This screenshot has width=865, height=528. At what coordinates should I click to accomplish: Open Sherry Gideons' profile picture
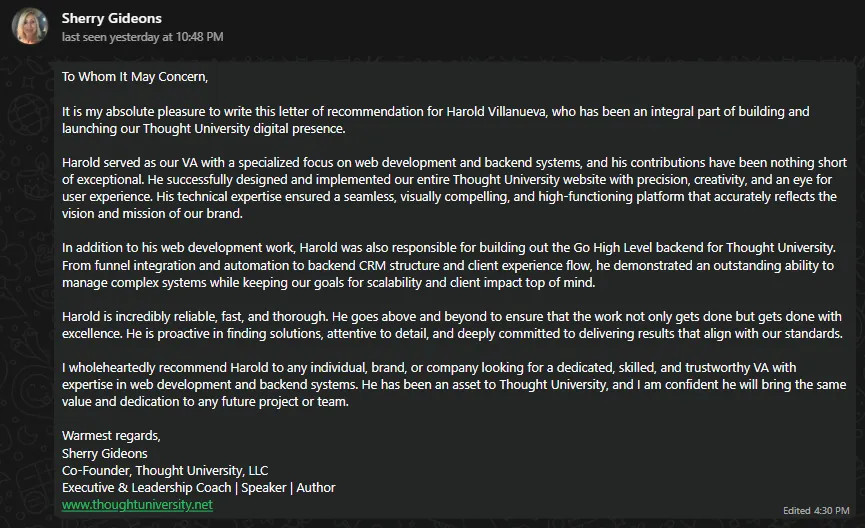[30, 26]
